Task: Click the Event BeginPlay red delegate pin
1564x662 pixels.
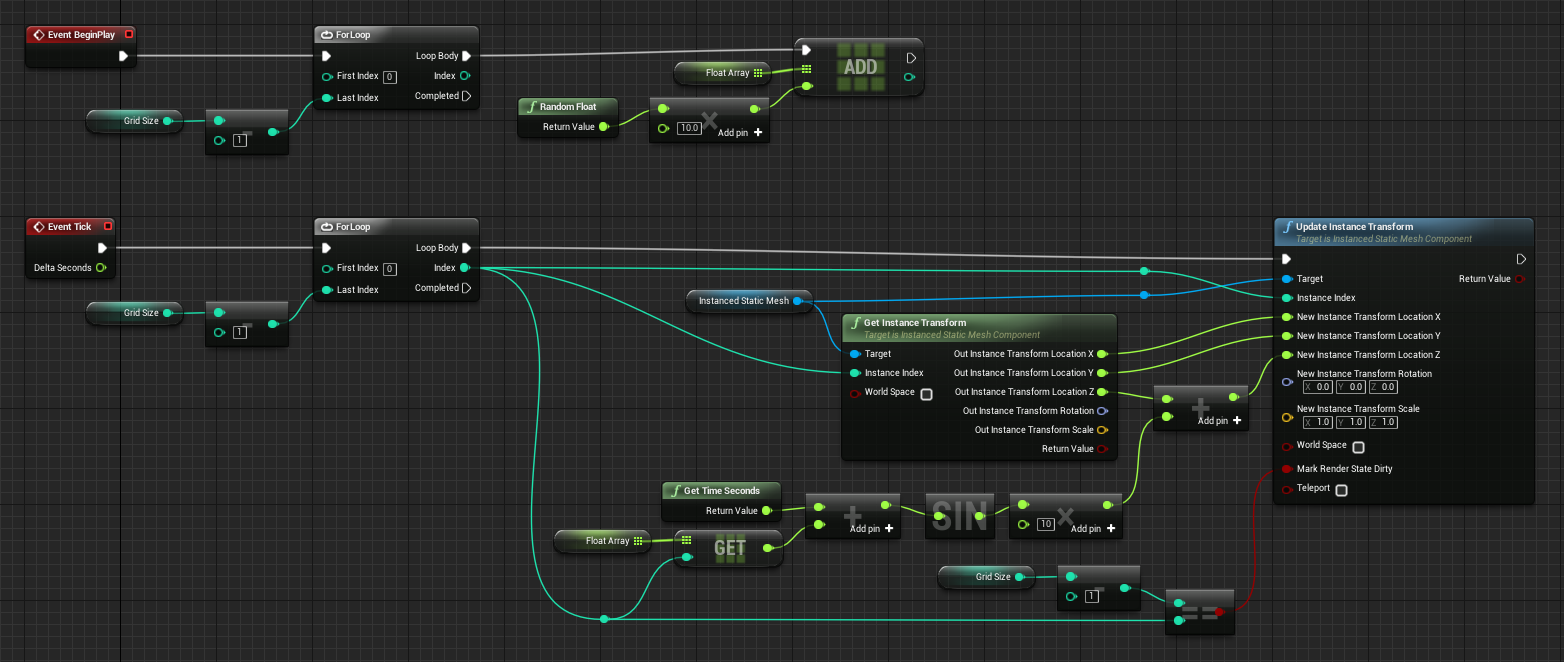Action: pyautogui.click(x=128, y=34)
